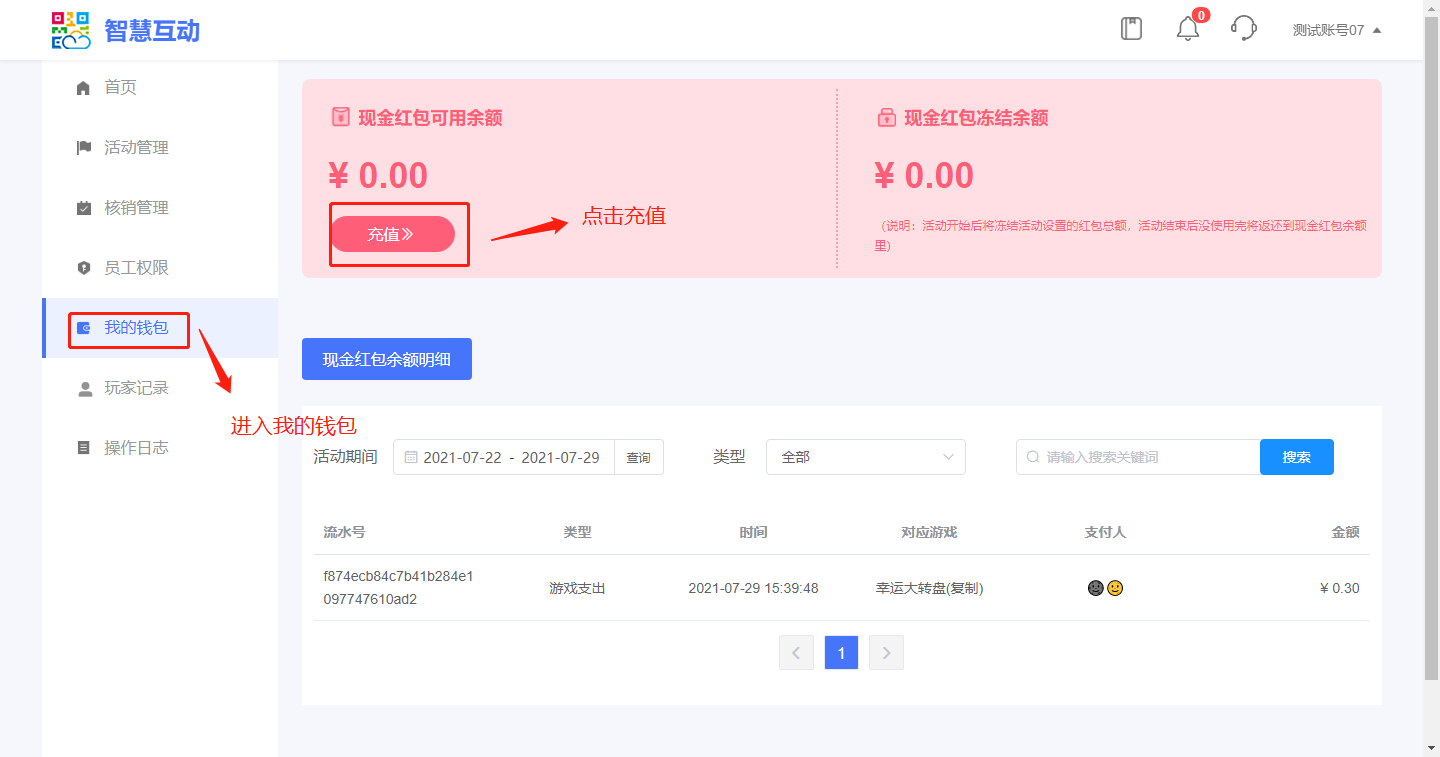Viewport: 1440px width, 757px height.
Task: Go to next page with pagination arrow
Action: (x=886, y=653)
